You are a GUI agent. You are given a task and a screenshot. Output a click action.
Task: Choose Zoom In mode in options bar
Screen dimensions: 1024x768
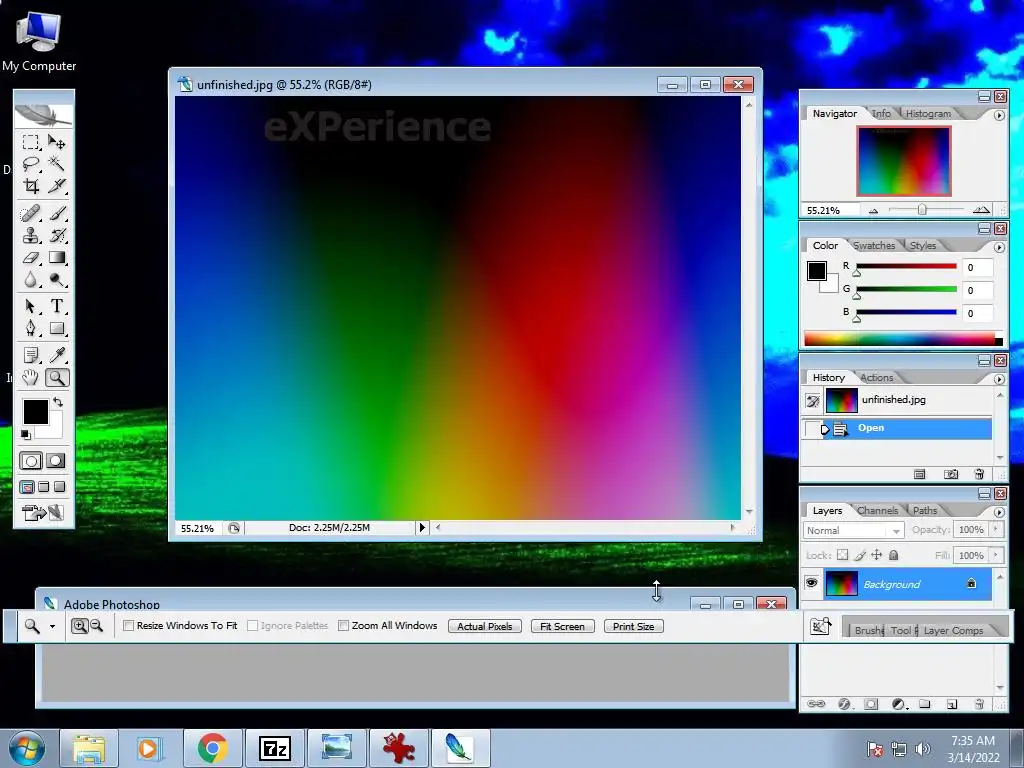click(79, 626)
